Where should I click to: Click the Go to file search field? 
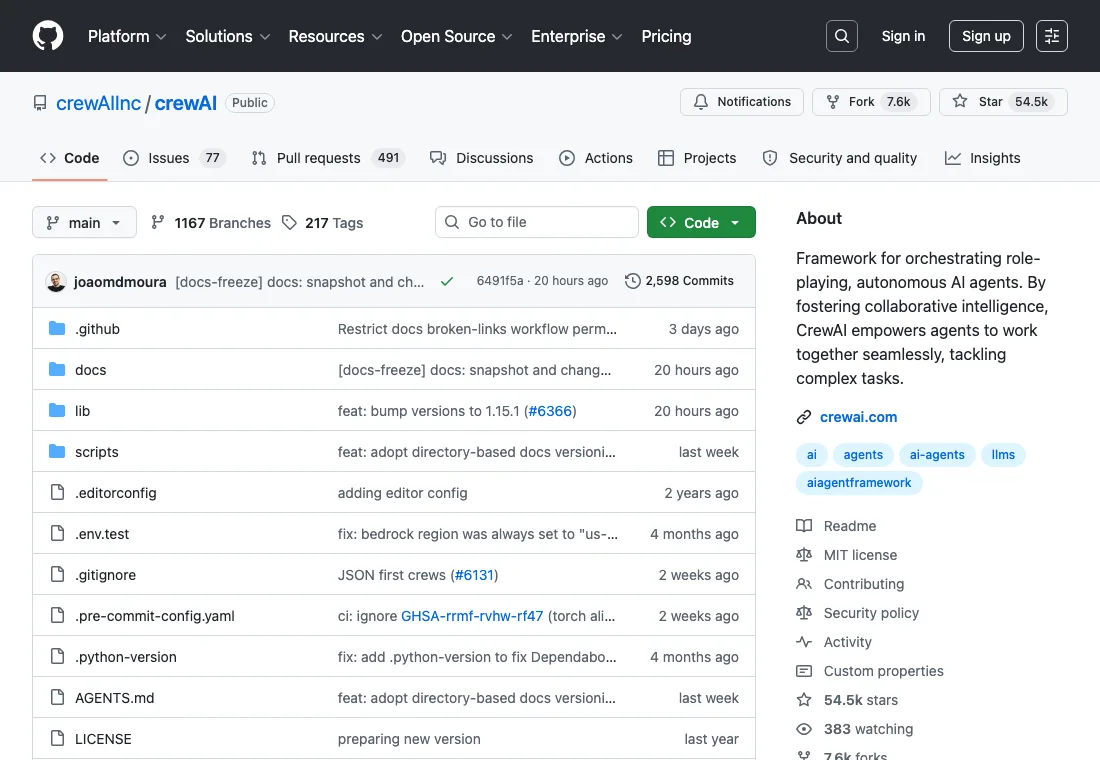(537, 222)
